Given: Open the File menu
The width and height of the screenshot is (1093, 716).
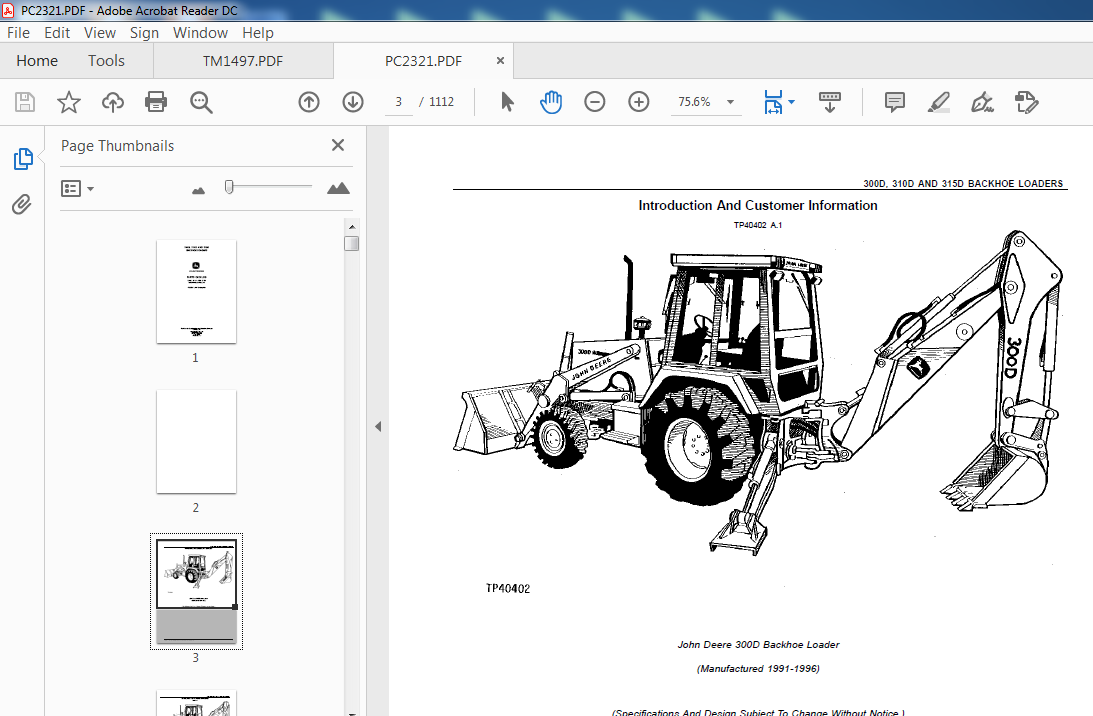Looking at the screenshot, I should [x=18, y=33].
